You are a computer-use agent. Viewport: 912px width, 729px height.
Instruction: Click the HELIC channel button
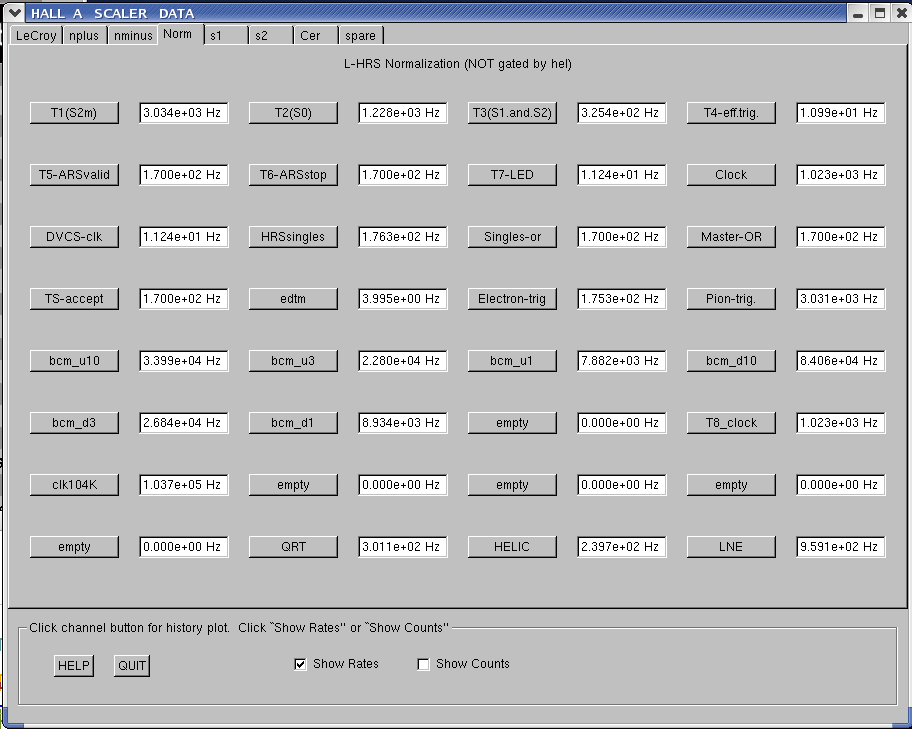[512, 547]
